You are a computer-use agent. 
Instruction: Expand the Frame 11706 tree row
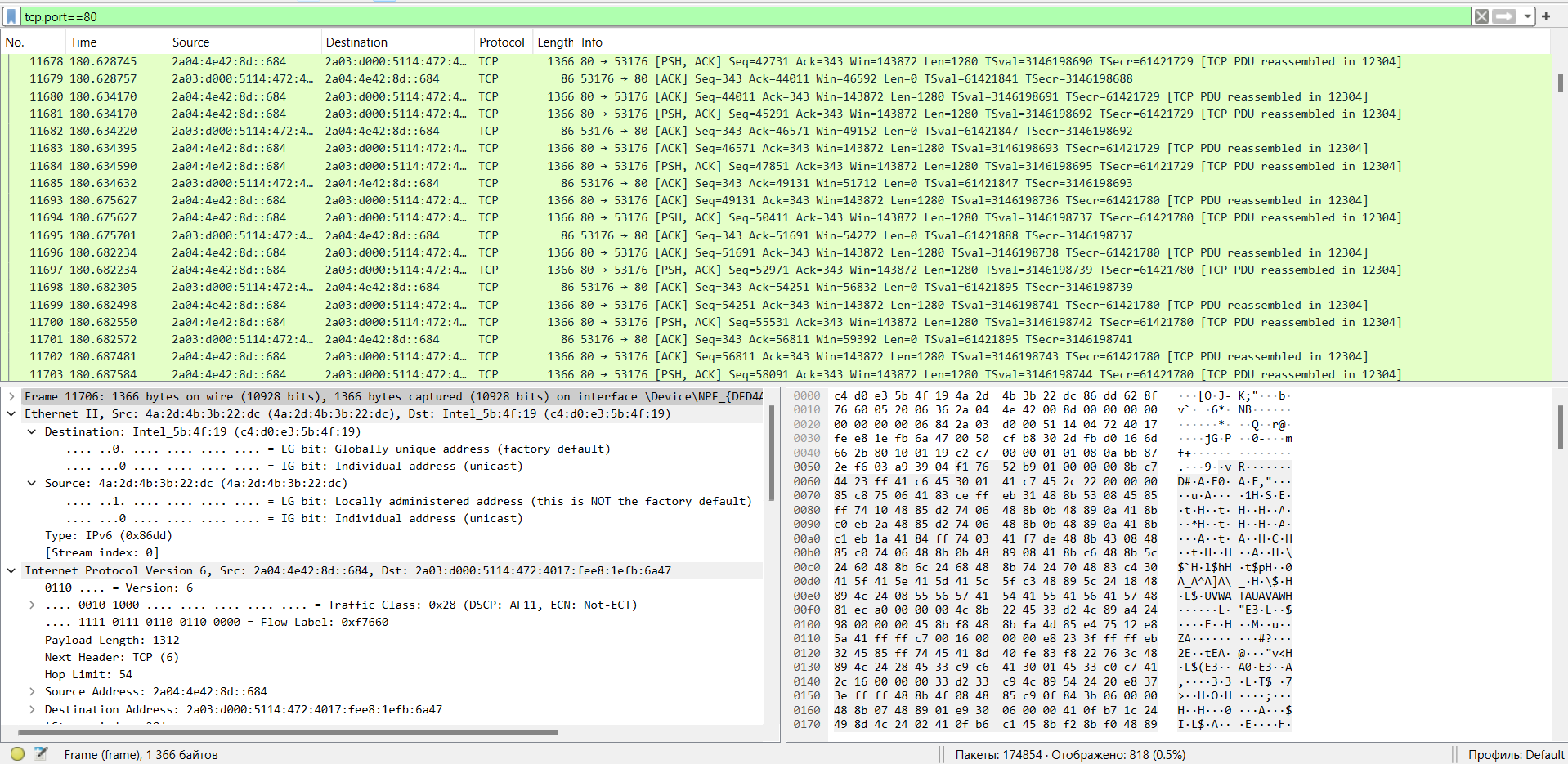coord(11,396)
